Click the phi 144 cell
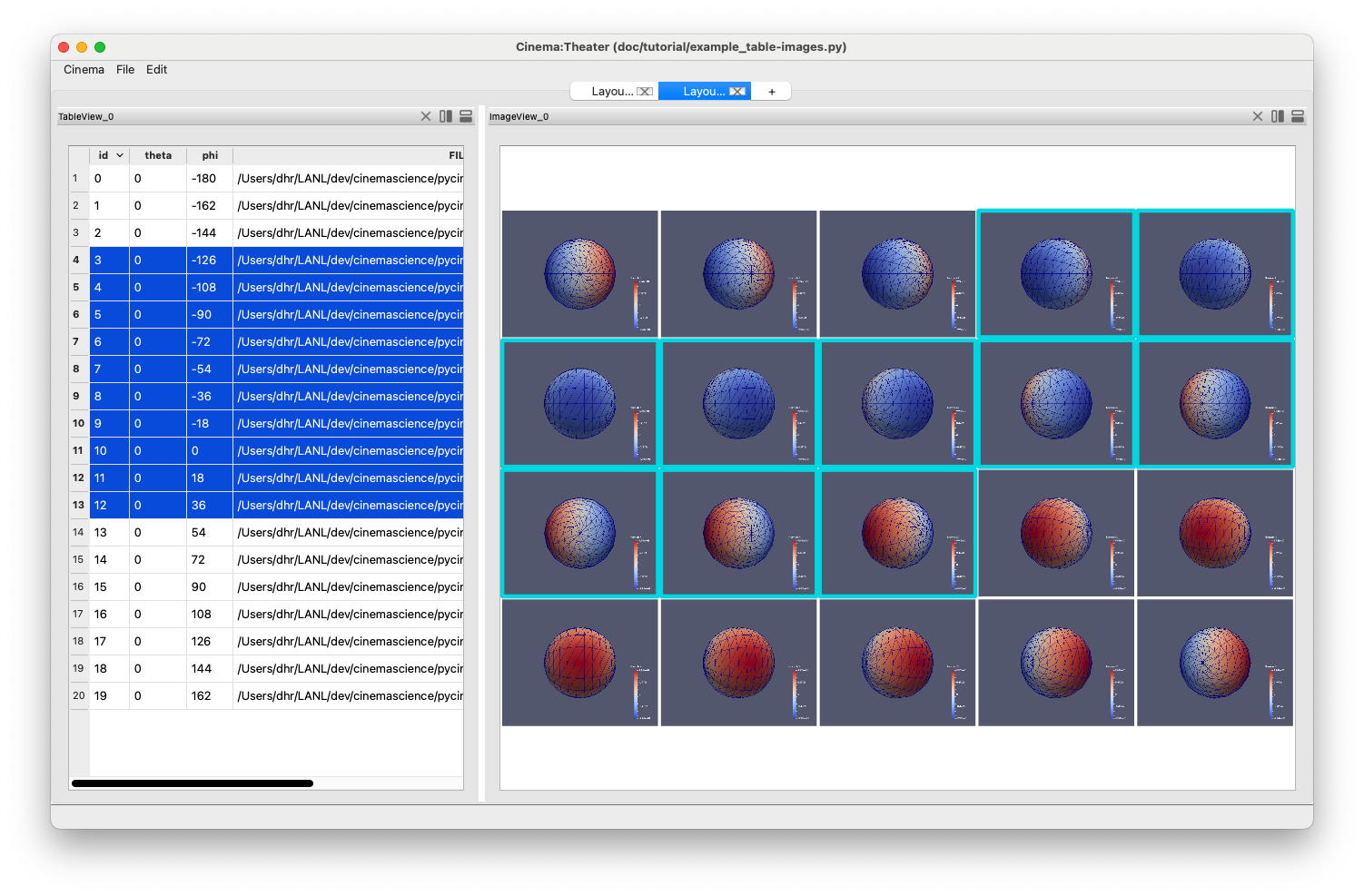The width and height of the screenshot is (1364, 896). pos(210,669)
